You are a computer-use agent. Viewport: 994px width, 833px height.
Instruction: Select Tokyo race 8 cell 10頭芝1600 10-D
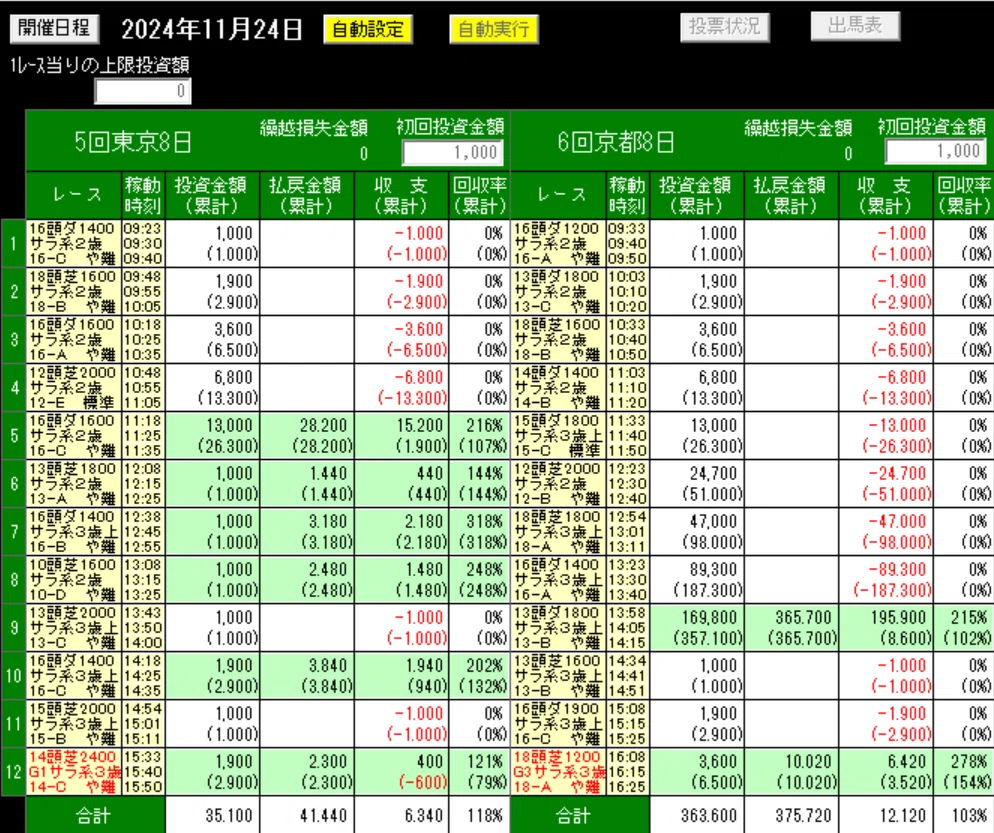[x=73, y=579]
